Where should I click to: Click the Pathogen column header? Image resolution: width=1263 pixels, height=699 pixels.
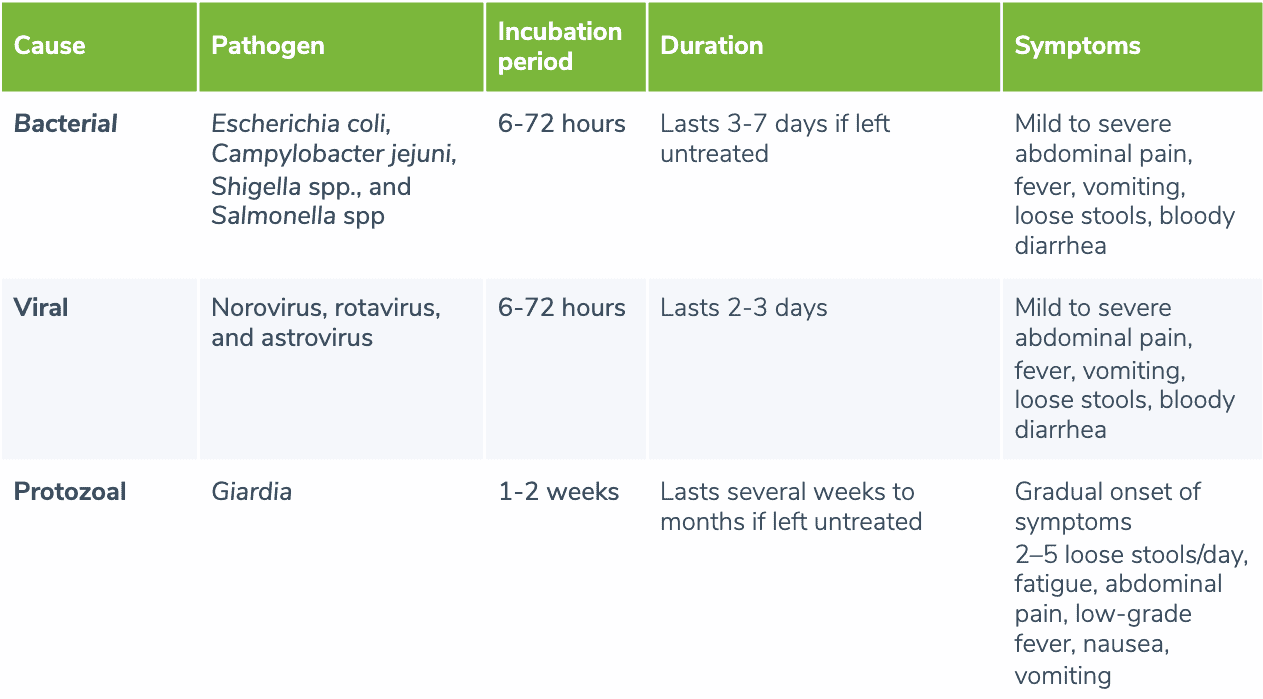(x=268, y=46)
